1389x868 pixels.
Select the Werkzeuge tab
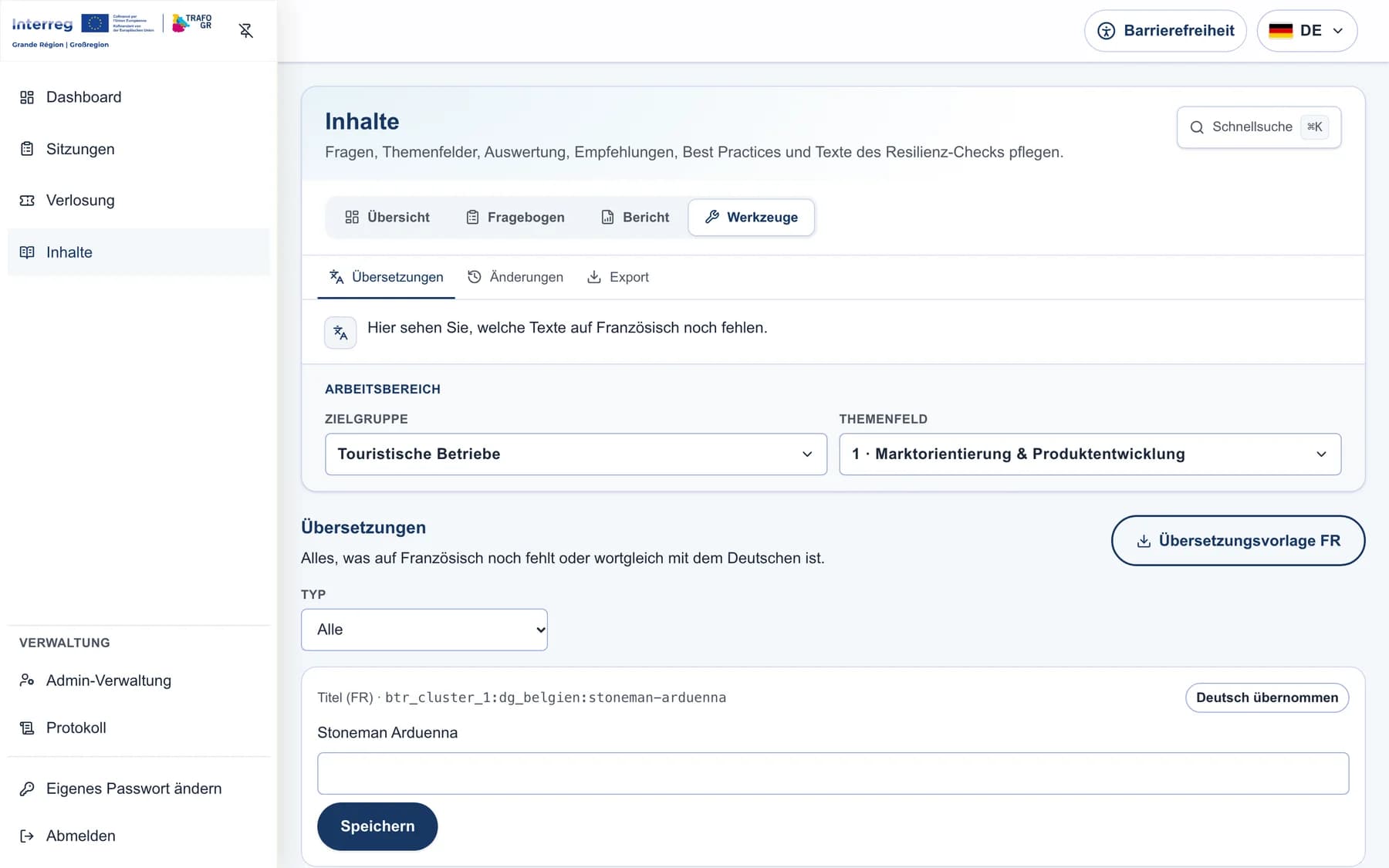tap(752, 218)
